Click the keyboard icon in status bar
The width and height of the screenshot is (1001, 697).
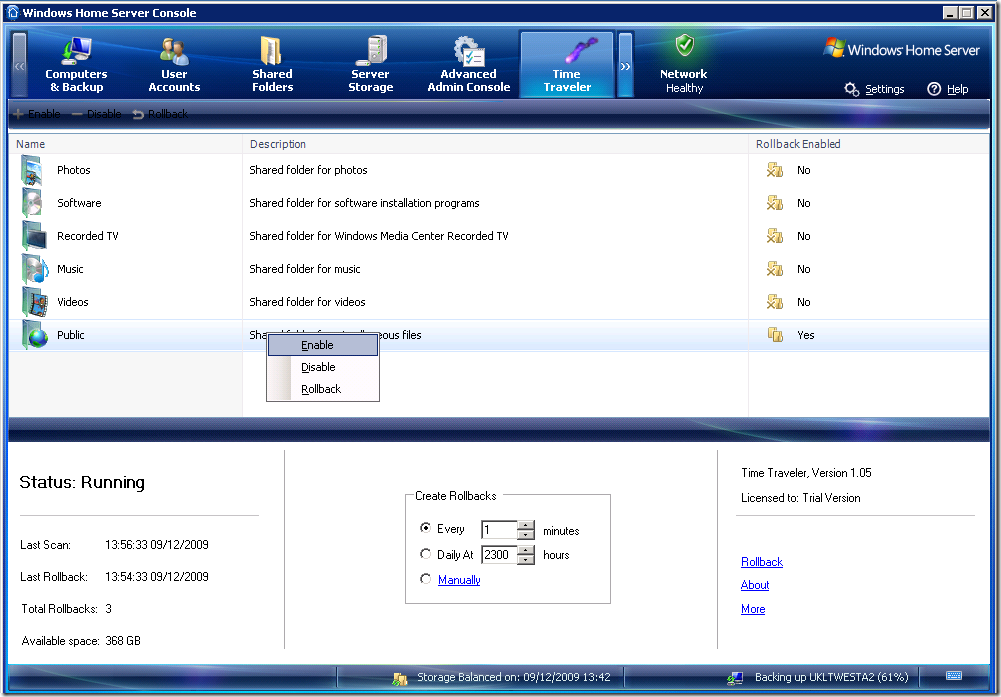tap(954, 676)
